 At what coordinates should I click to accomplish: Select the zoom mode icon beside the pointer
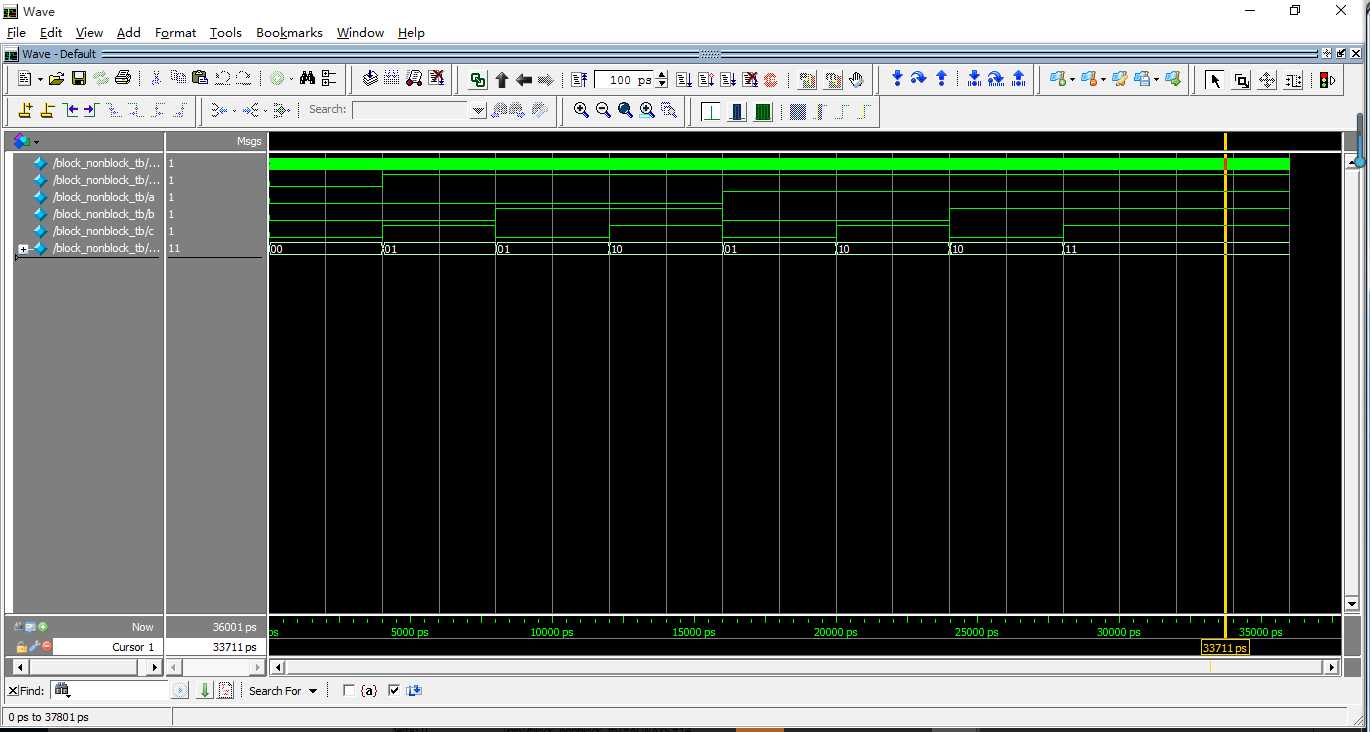tap(1241, 80)
